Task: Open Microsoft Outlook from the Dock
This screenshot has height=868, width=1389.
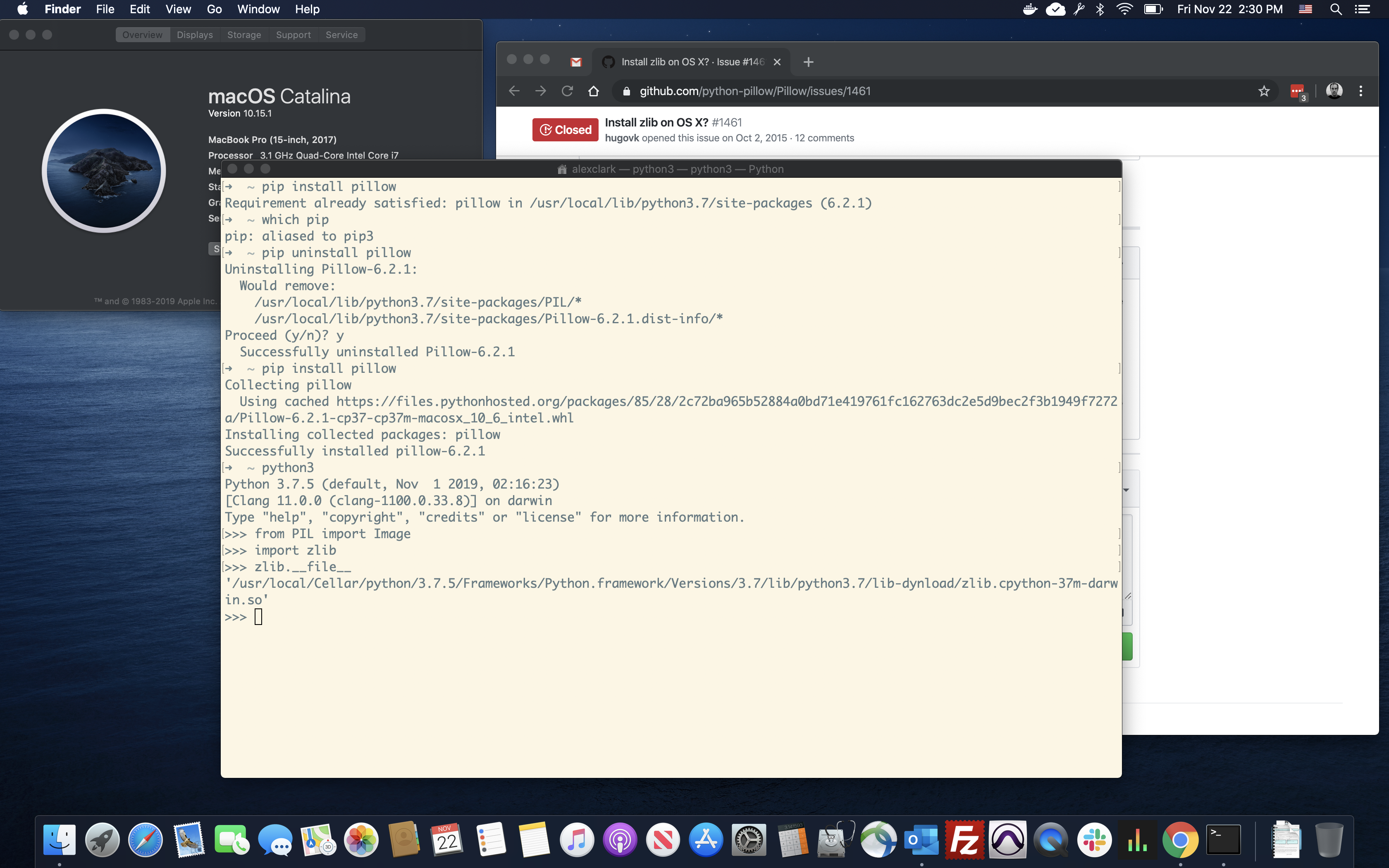Action: tap(922, 840)
